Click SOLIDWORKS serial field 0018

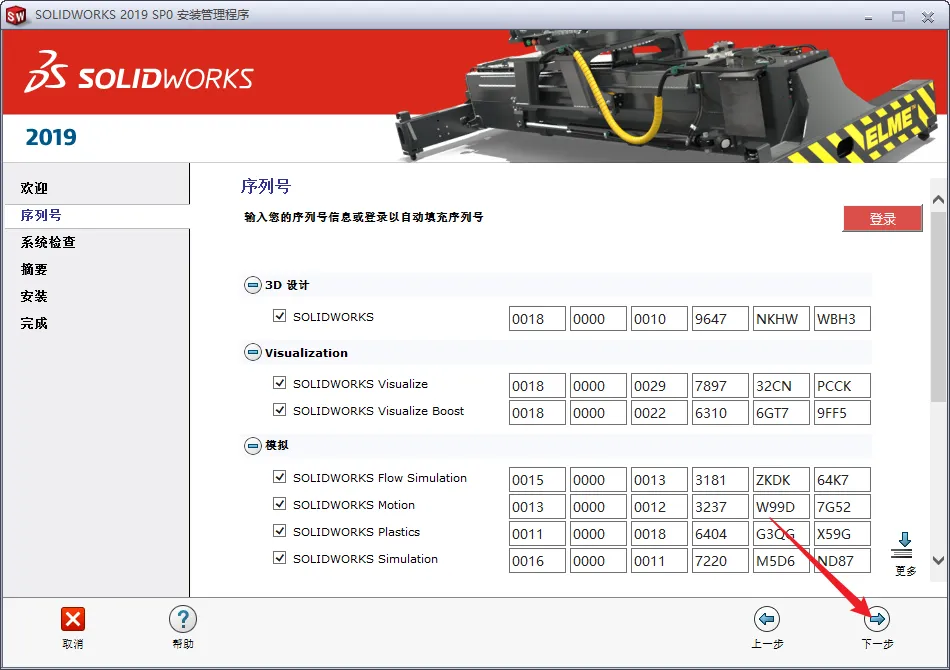tap(537, 319)
